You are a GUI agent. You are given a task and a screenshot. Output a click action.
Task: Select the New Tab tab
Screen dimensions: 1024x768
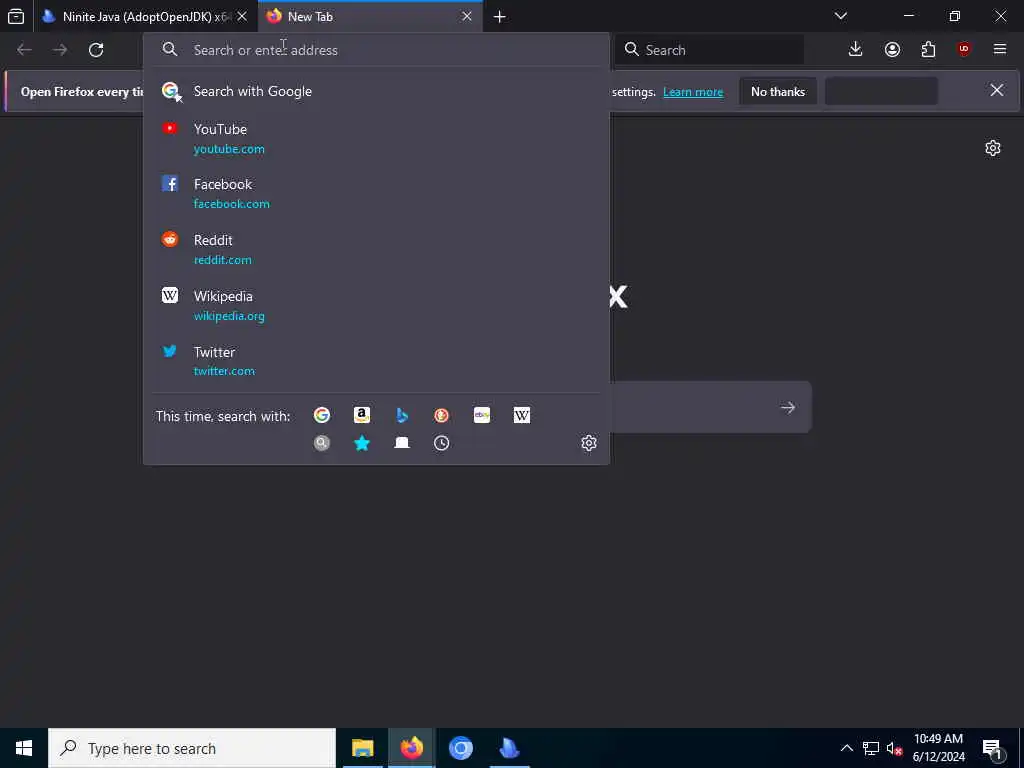(x=370, y=16)
